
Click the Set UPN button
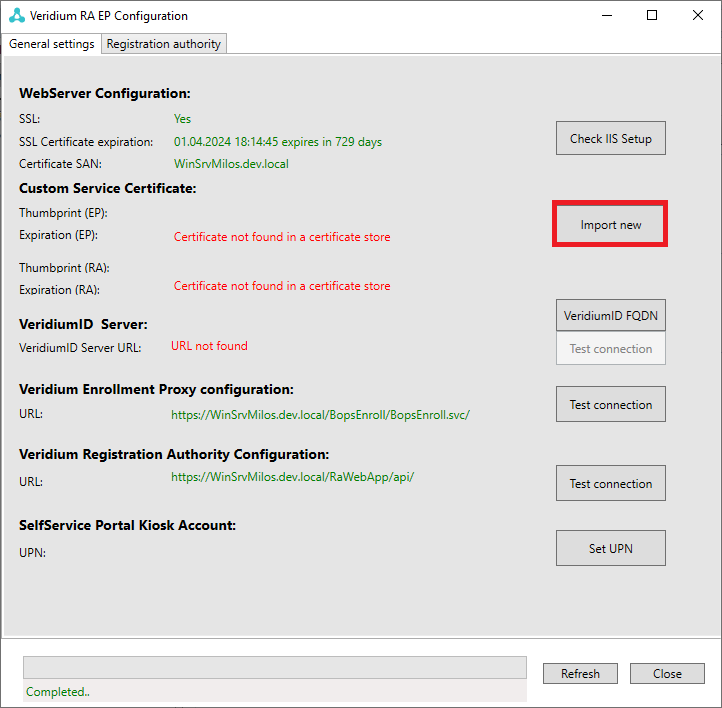[610, 548]
